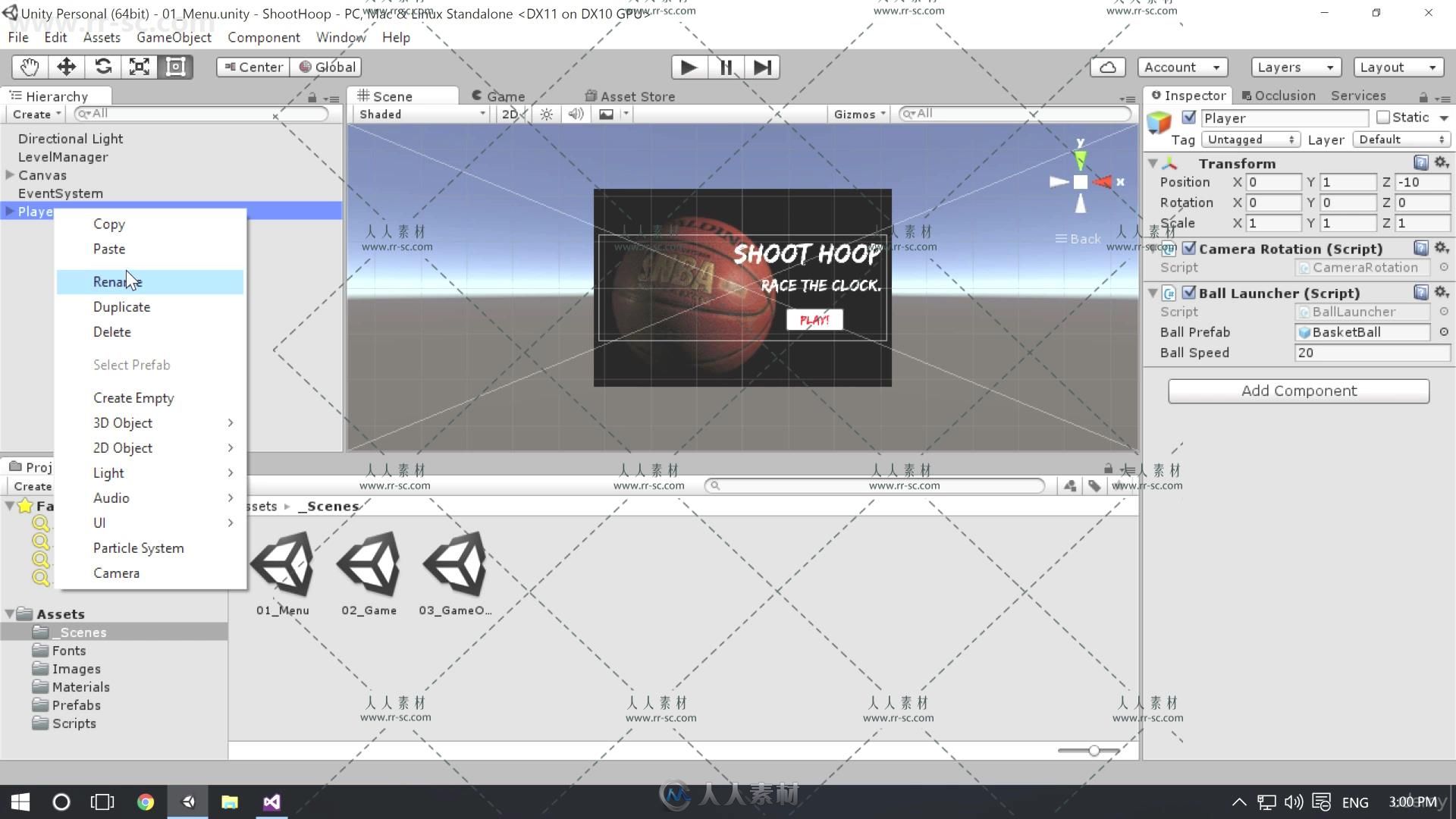
Task: Select the Rename context menu item
Action: 118,281
